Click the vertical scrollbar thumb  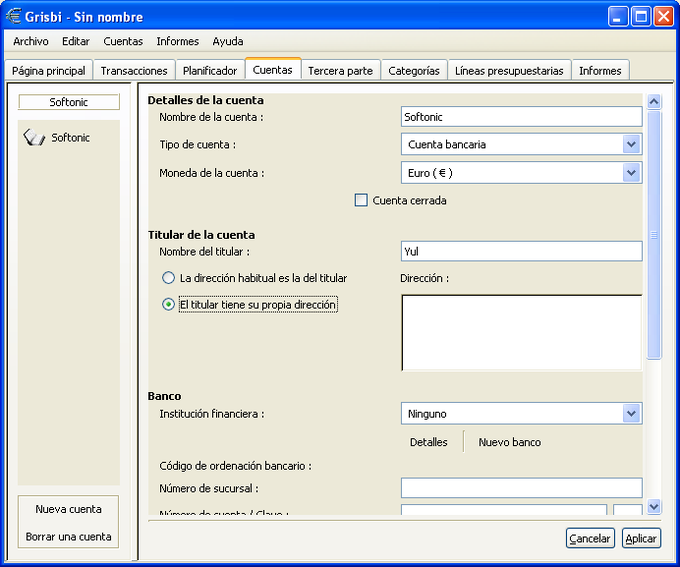pyautogui.click(x=654, y=235)
